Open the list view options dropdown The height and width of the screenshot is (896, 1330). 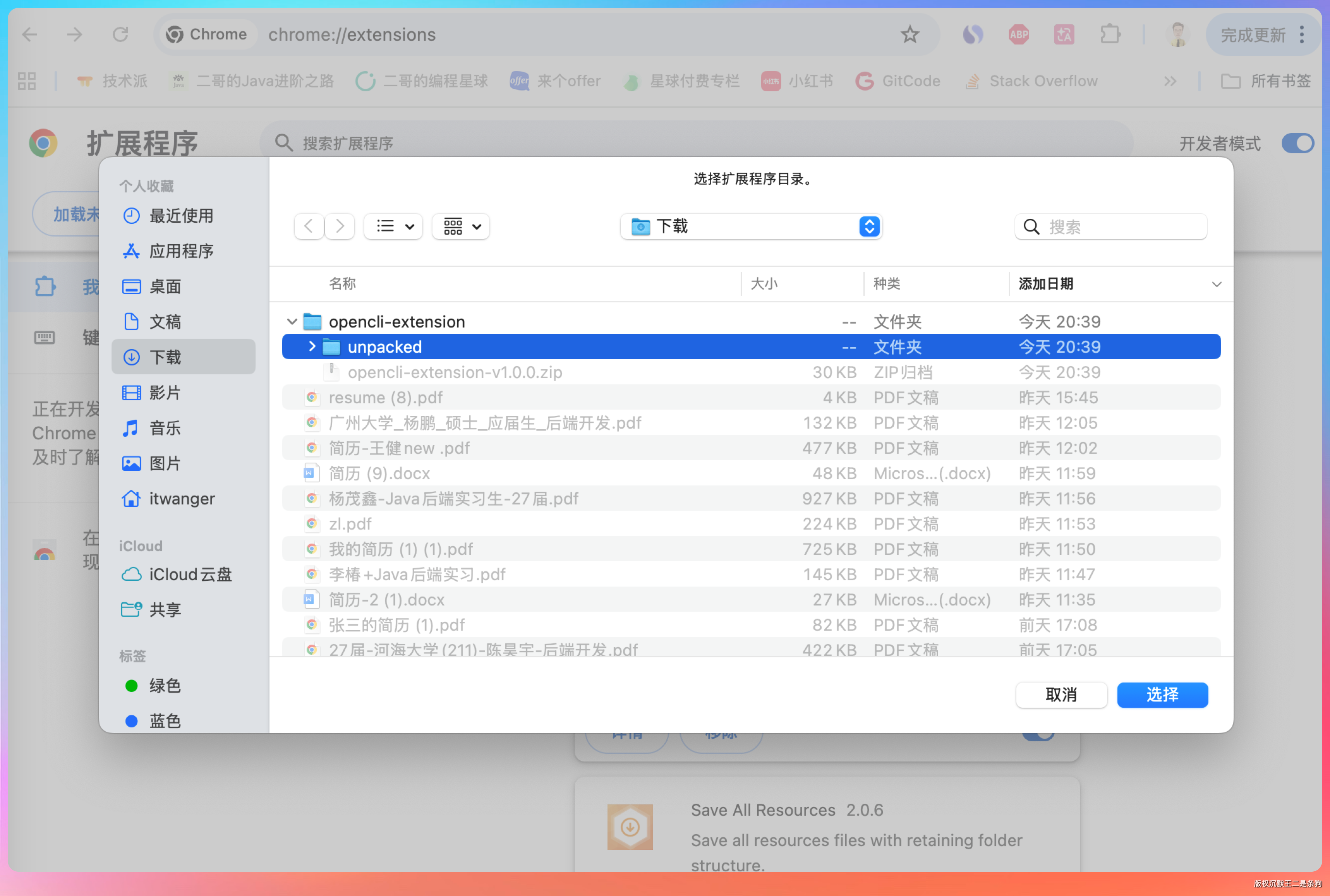tap(393, 226)
